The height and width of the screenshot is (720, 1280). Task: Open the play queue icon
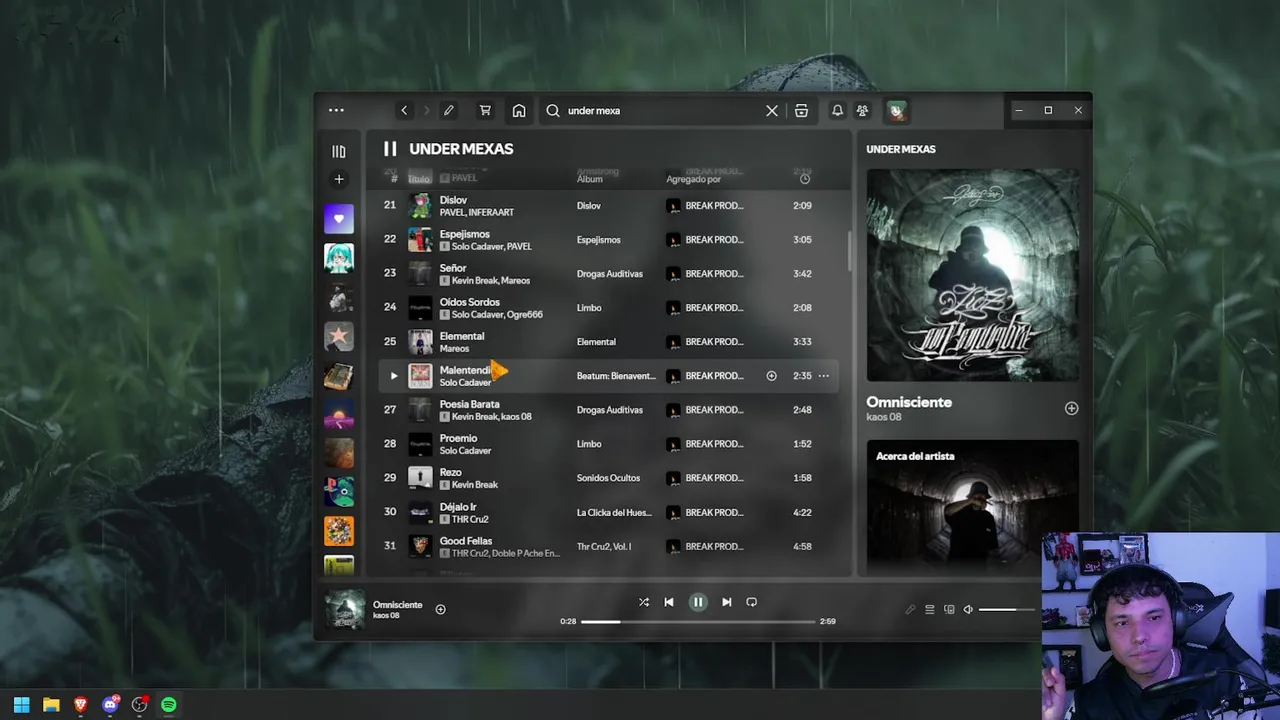click(929, 609)
